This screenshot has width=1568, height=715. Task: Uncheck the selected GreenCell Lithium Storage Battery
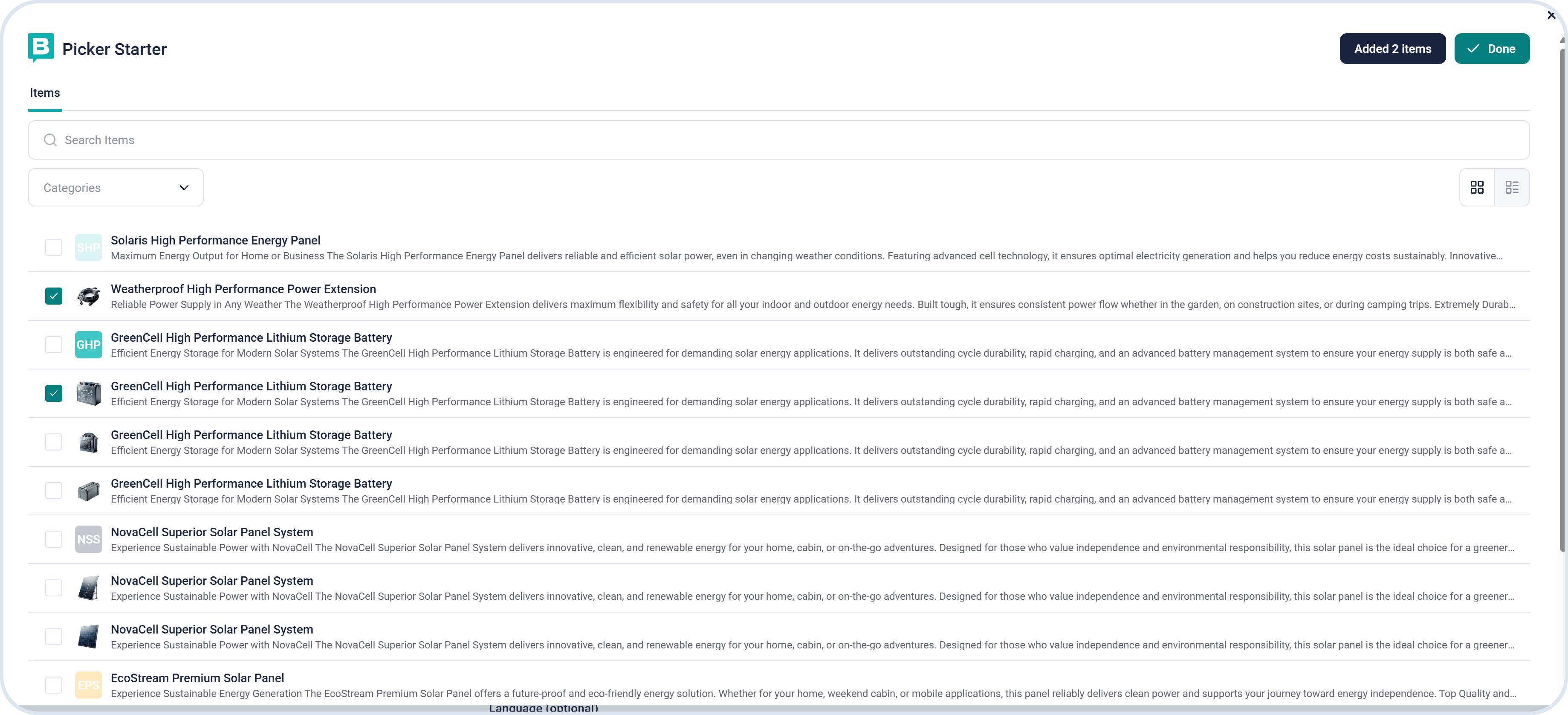(54, 393)
